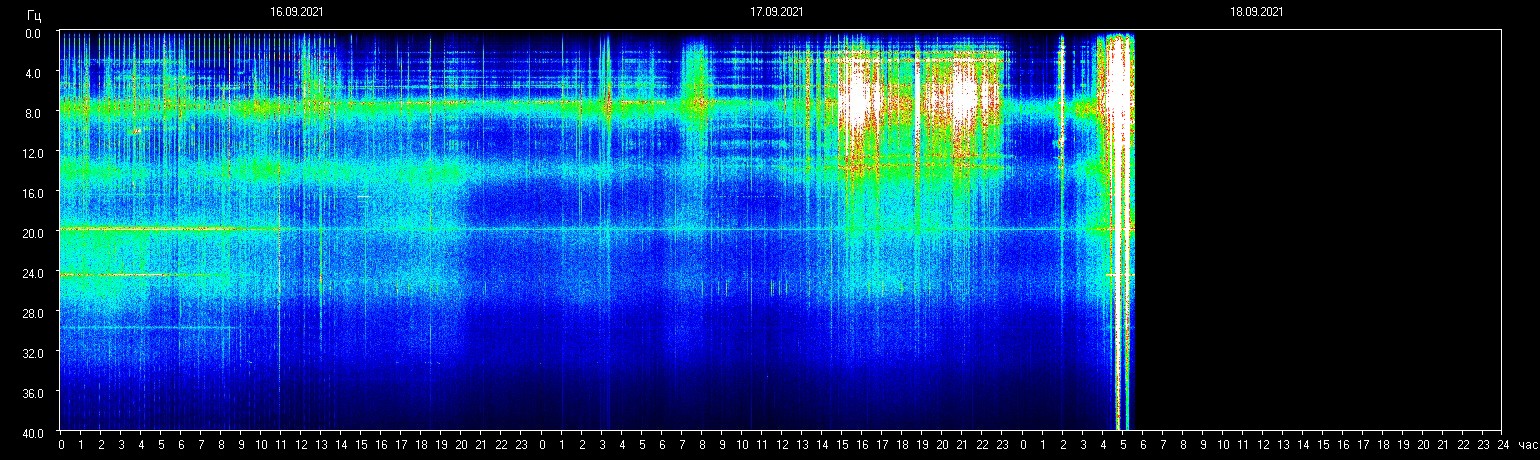Click the 18.09.2021 date label
Viewport: 1540px width, 460px height.
1257,12
